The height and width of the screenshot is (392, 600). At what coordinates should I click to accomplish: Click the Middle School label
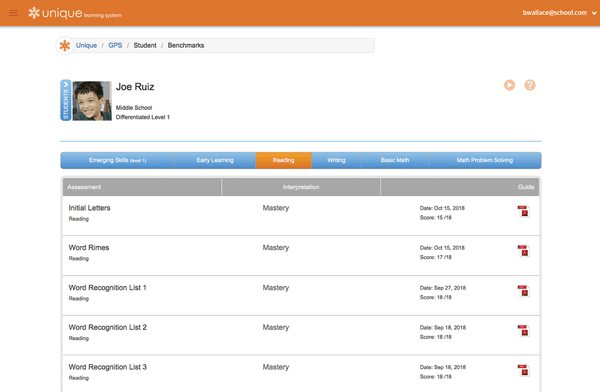134,108
